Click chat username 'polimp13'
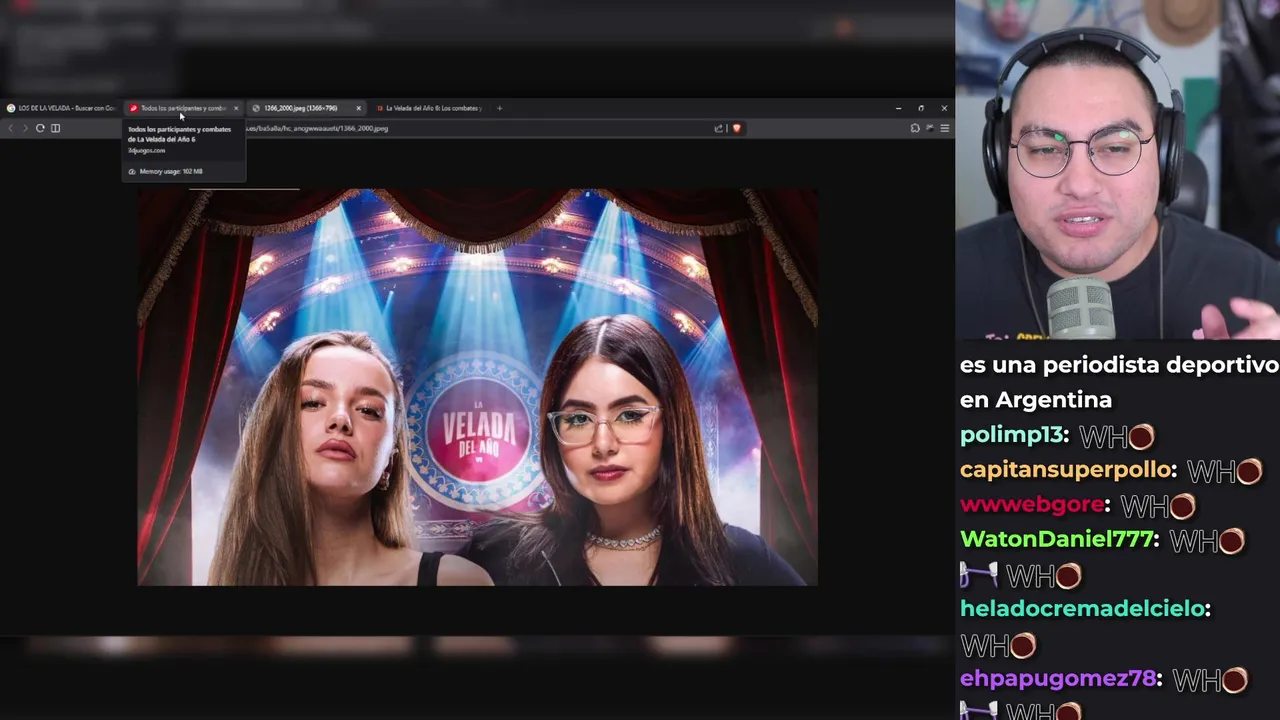Image resolution: width=1280 pixels, height=720 pixels. click(1010, 436)
